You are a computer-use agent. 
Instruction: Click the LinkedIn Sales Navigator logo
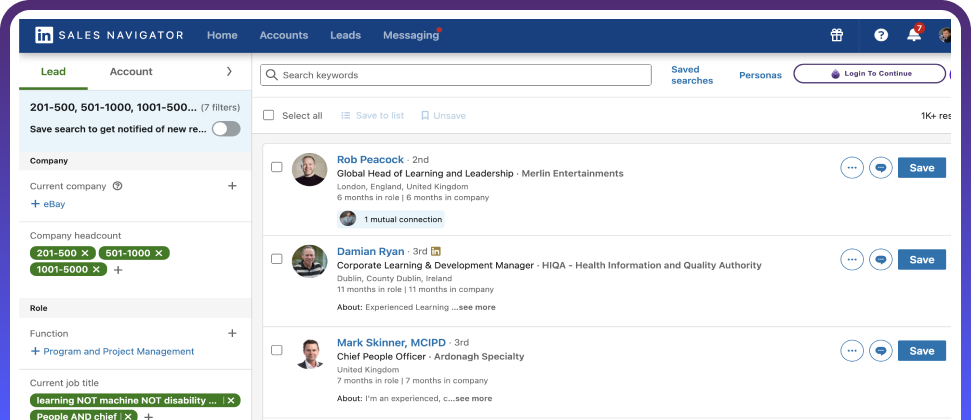[109, 35]
